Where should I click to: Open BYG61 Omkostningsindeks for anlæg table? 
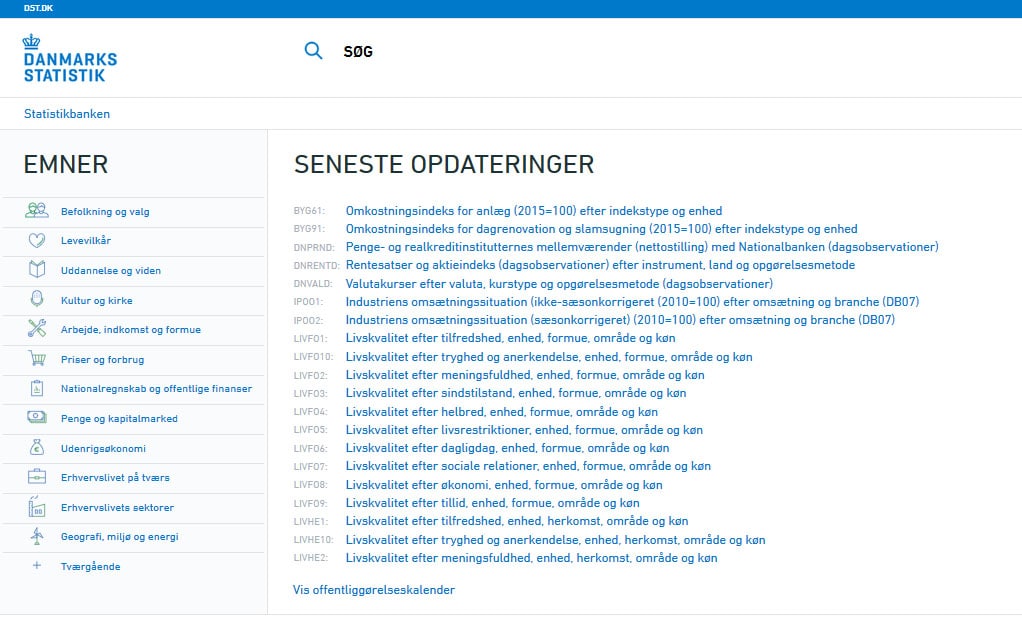point(533,211)
